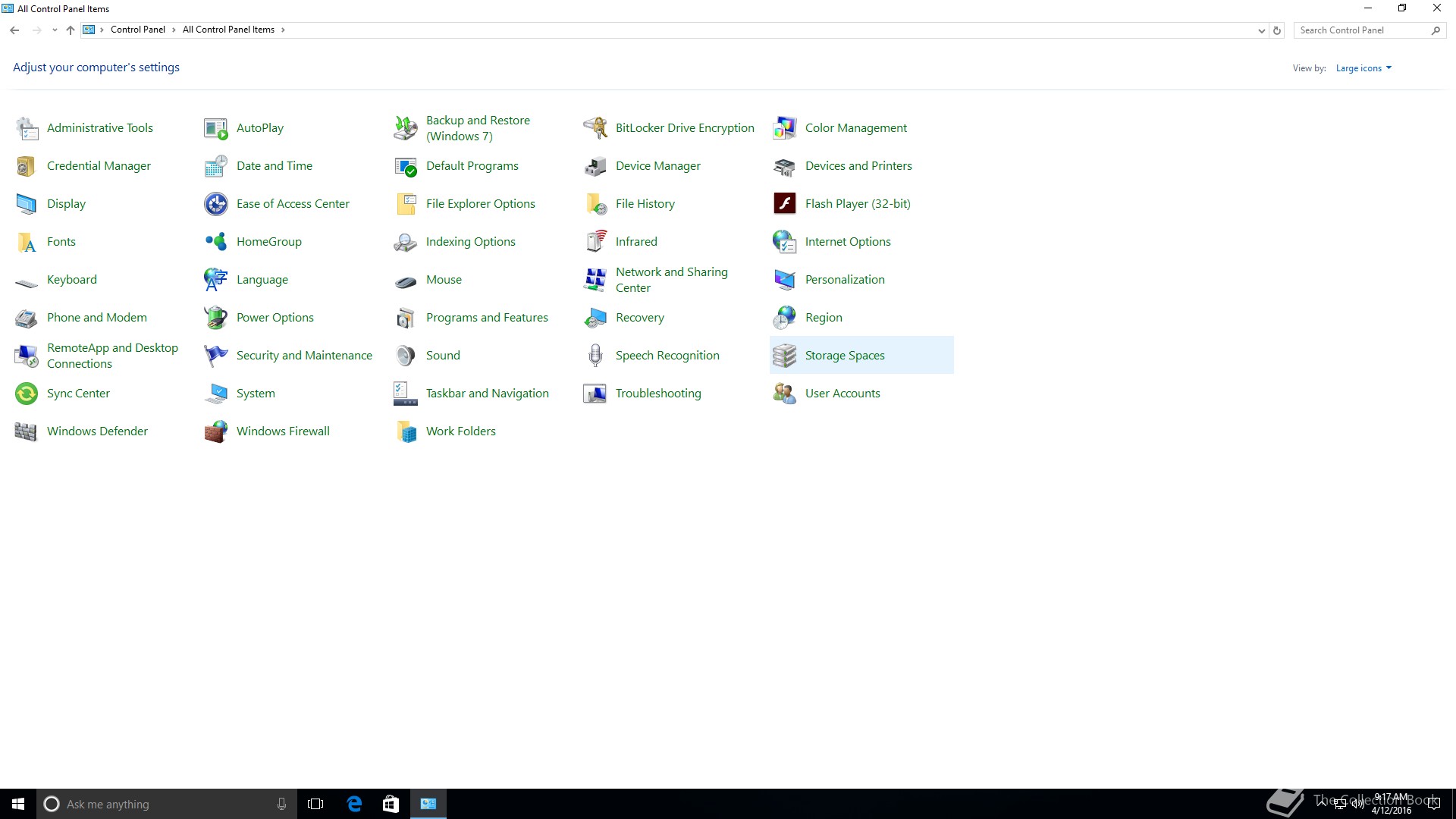Click the Infrared icon
The image size is (1456, 819).
[595, 242]
